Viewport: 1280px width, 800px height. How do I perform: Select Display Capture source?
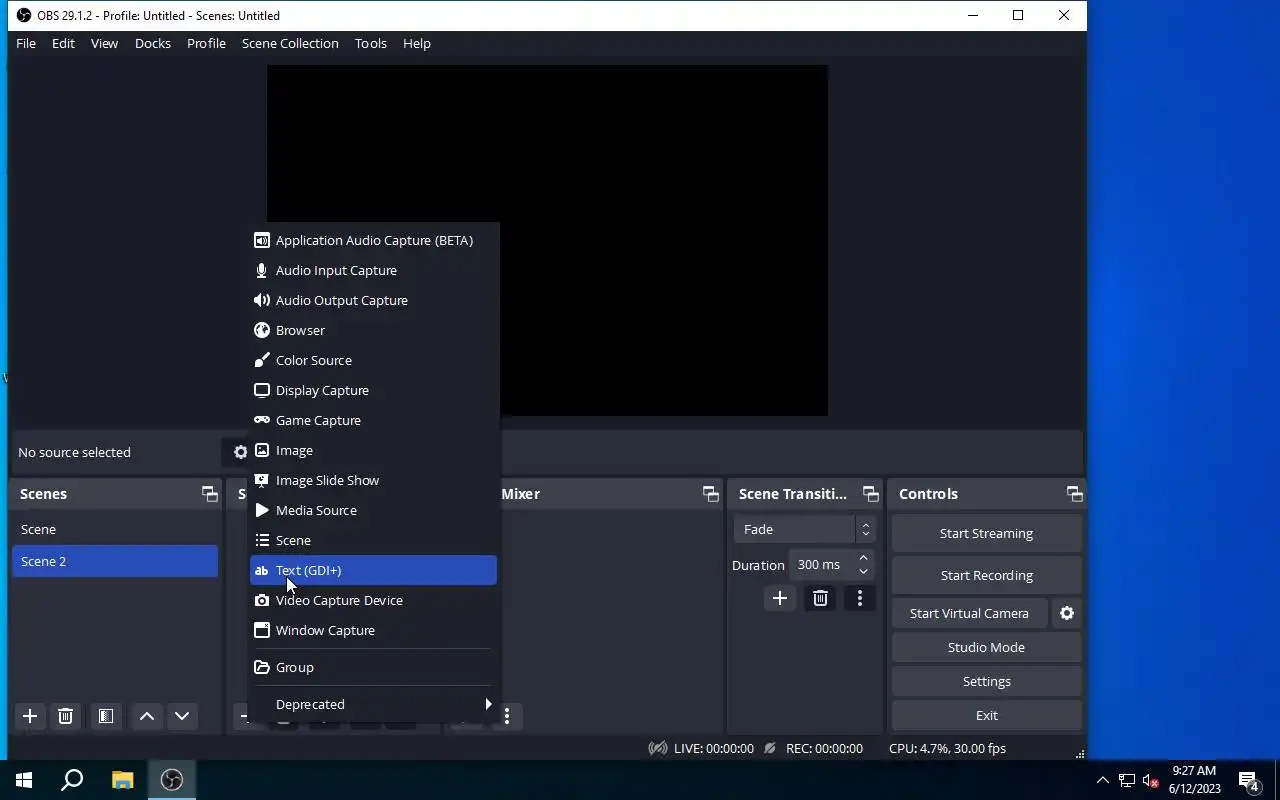(373, 390)
